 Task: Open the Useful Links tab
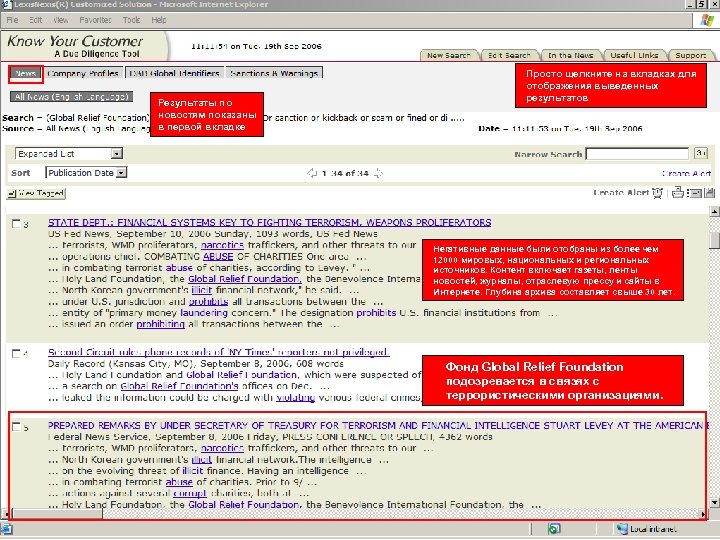[x=634, y=55]
